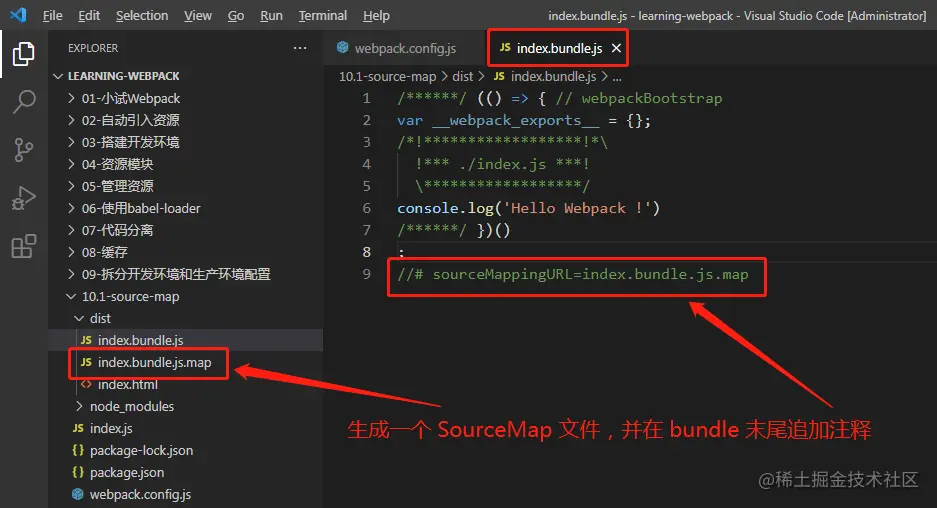Click breadcrumb index.bundle.js segment

pos(553,76)
